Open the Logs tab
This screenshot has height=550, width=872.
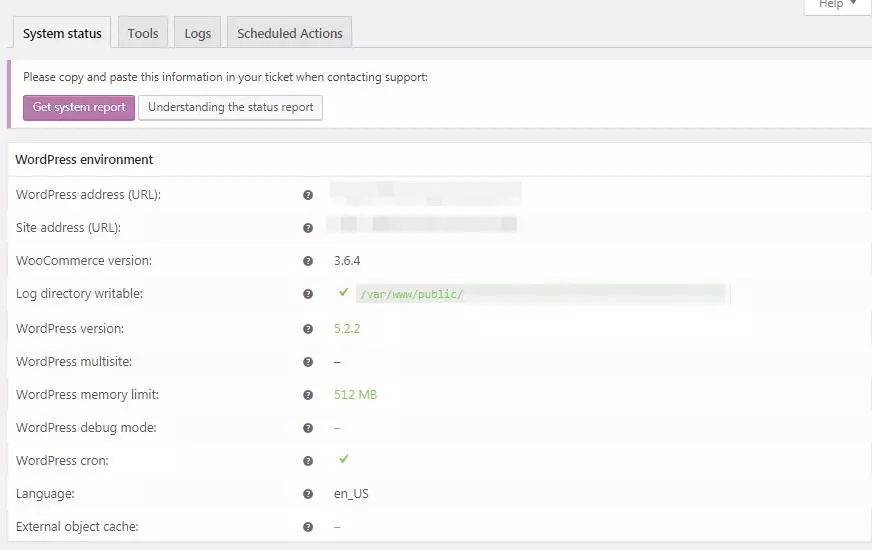[197, 33]
